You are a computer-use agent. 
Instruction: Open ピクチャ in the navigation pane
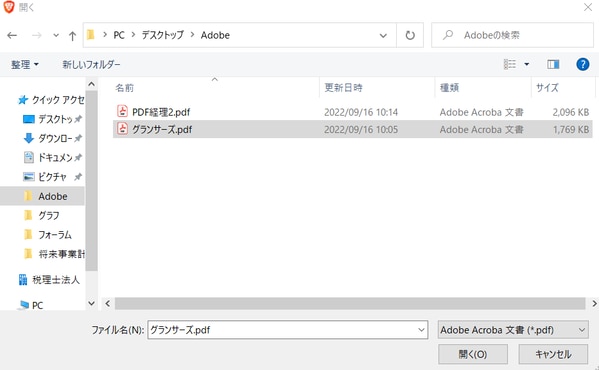pyautogui.click(x=52, y=177)
